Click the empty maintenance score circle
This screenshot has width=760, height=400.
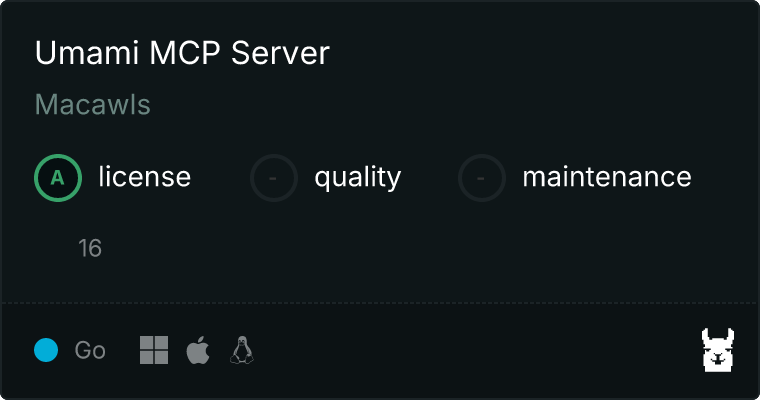coord(482,178)
